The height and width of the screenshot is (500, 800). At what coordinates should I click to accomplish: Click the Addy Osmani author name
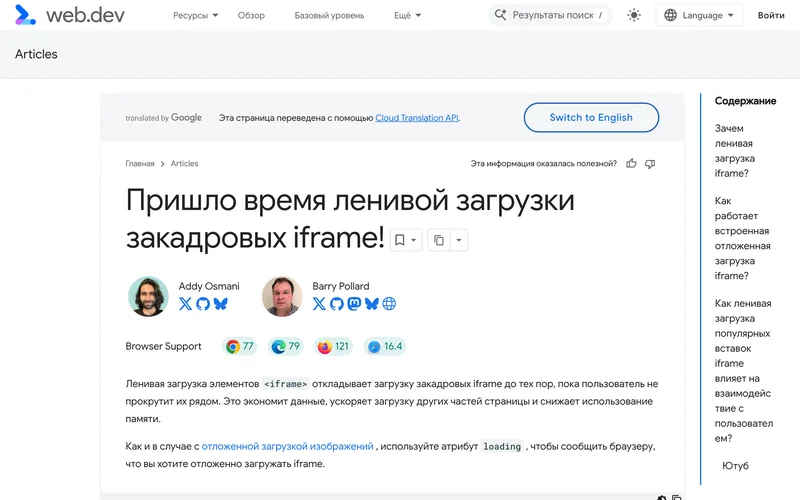pyautogui.click(x=209, y=286)
